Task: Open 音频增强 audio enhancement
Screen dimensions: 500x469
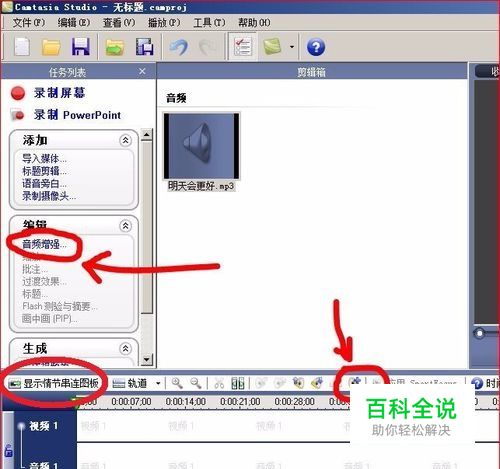Action: pyautogui.click(x=44, y=244)
